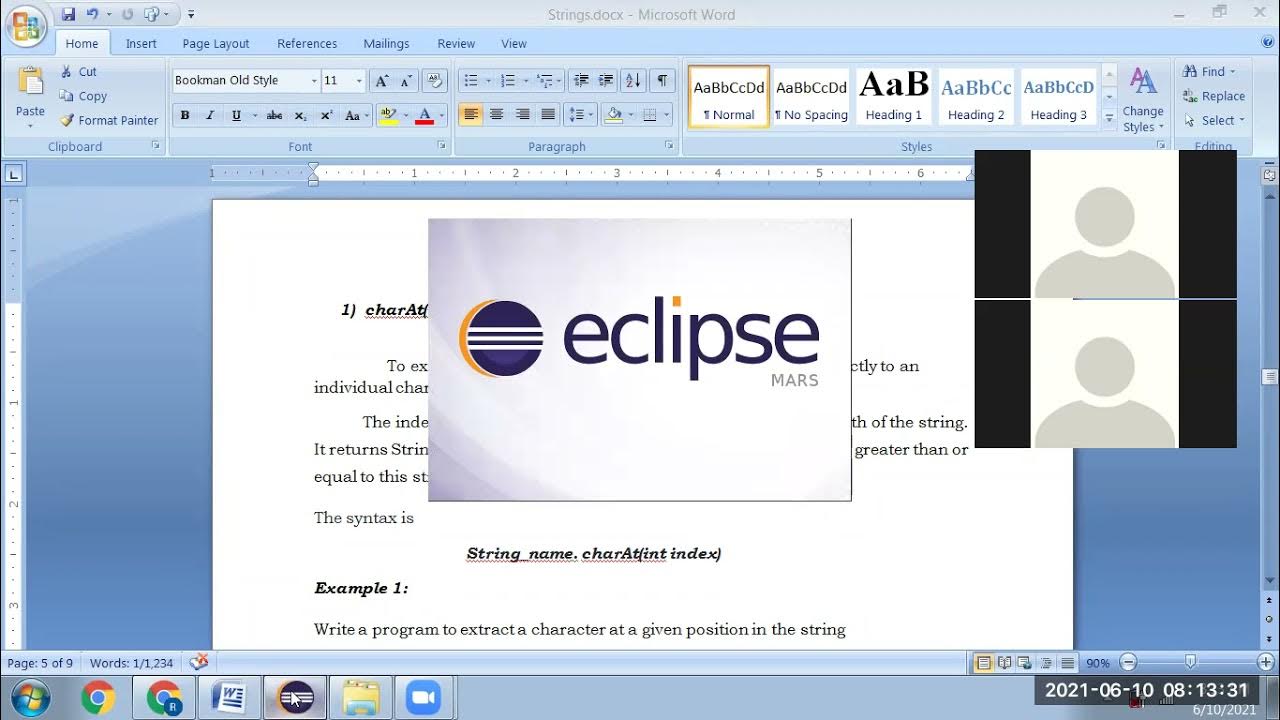Toggle Italic formatting
This screenshot has width=1280, height=720.
coord(210,115)
